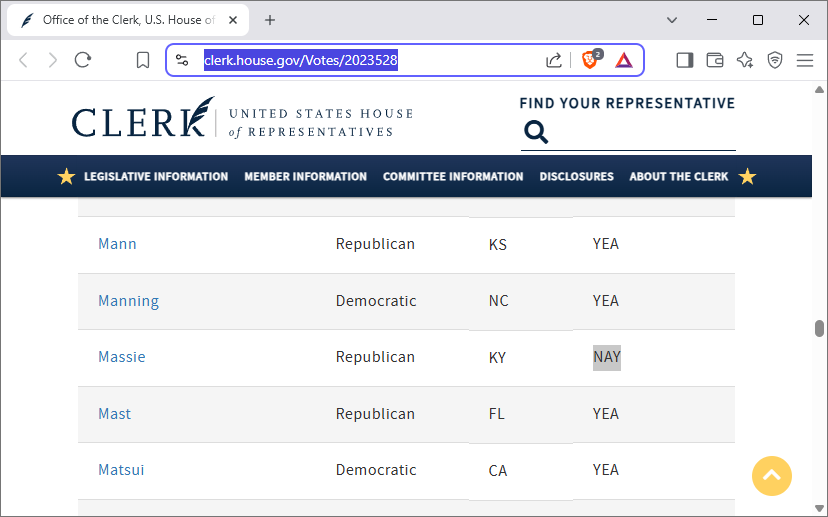The width and height of the screenshot is (828, 517).
Task: Open a new browser tab
Action: [x=270, y=20]
